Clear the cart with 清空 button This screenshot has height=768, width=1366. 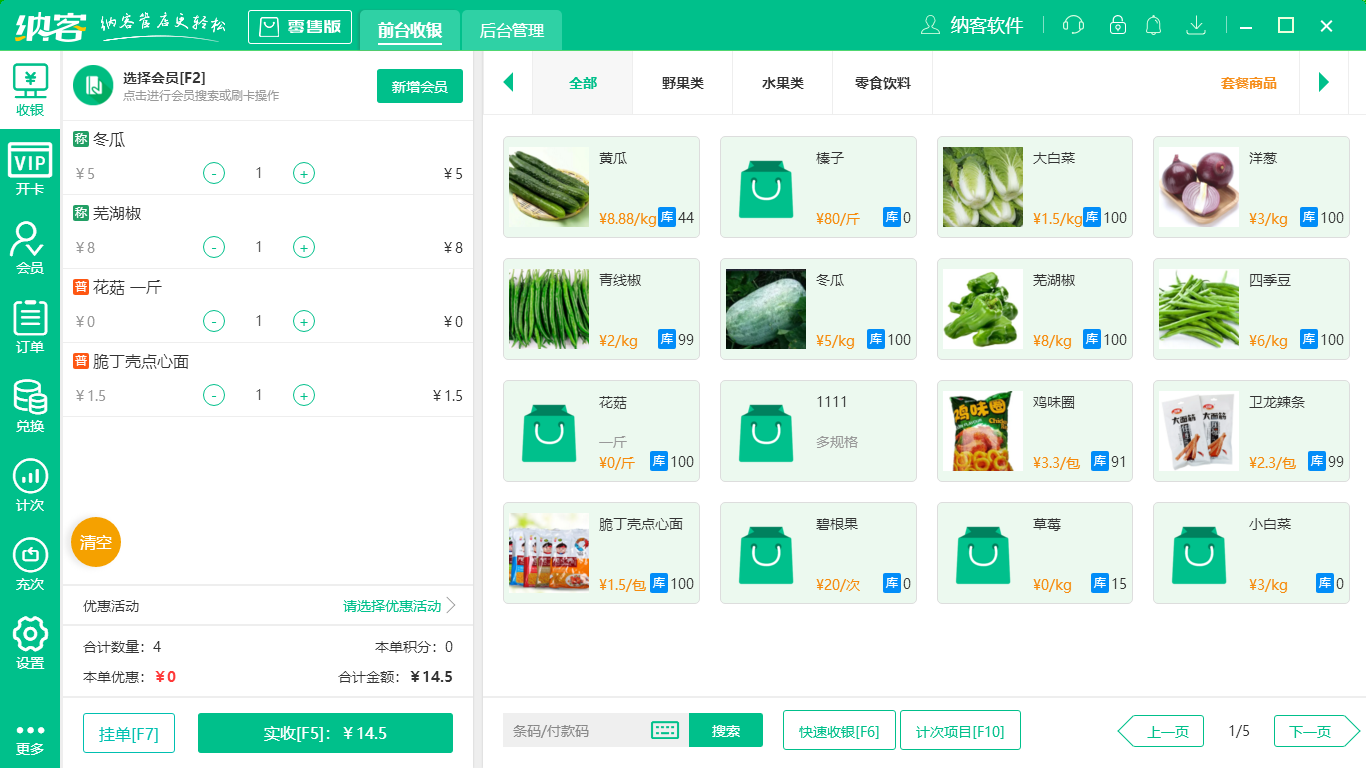point(96,542)
